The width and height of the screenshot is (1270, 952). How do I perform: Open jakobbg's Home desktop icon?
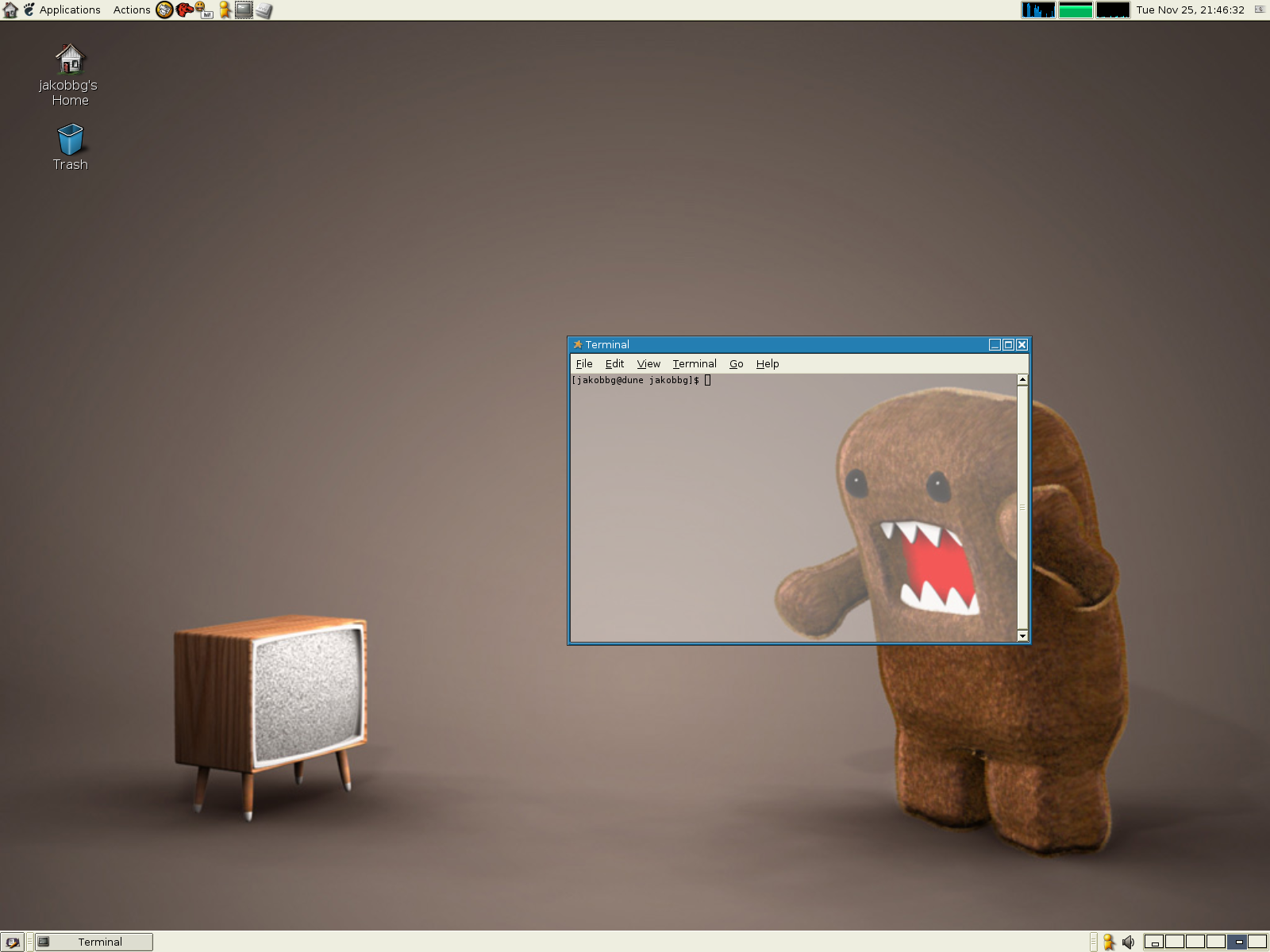point(69,75)
